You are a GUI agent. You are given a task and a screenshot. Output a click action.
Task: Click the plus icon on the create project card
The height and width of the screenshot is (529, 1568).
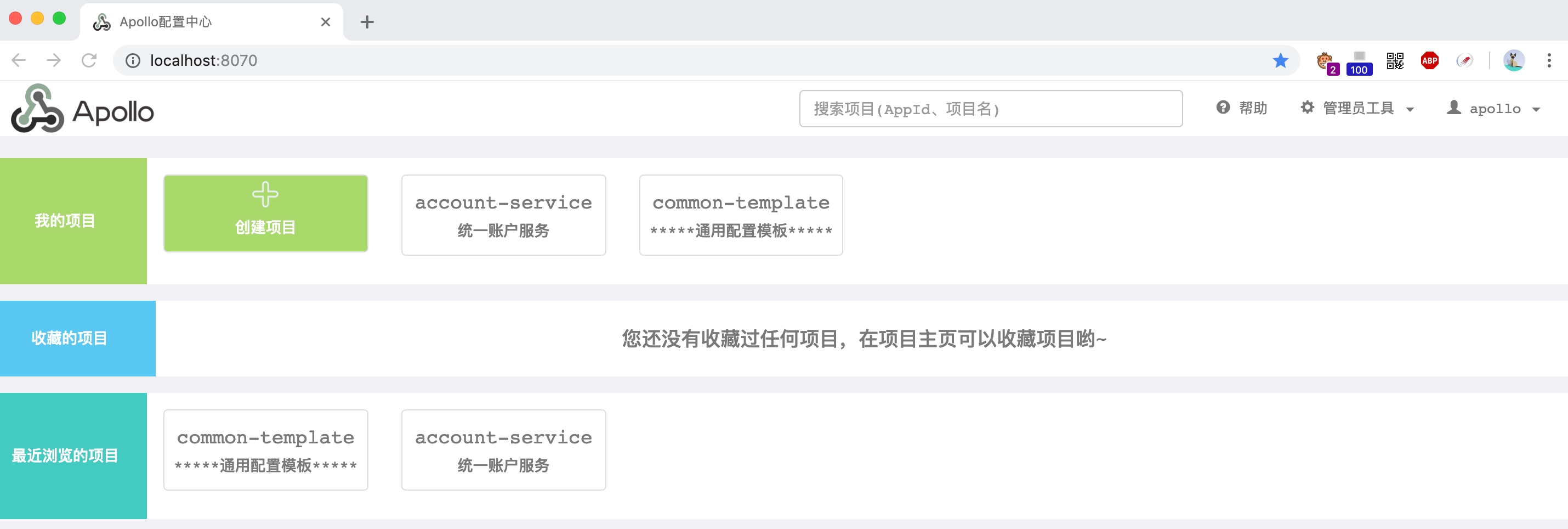tap(265, 194)
